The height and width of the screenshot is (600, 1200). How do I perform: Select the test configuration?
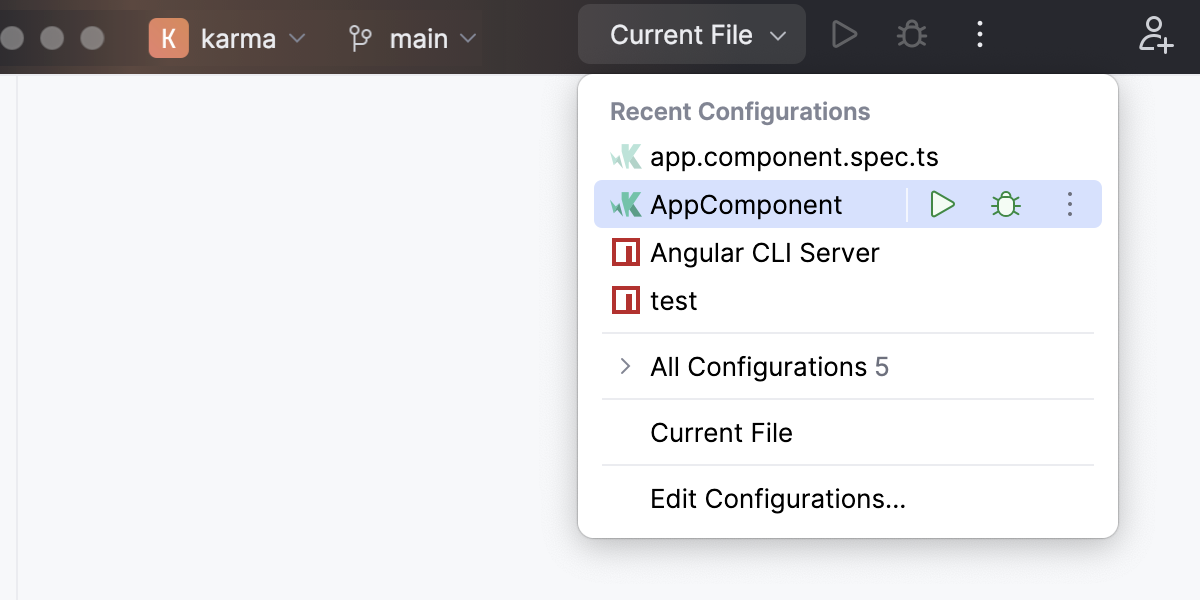point(674,300)
